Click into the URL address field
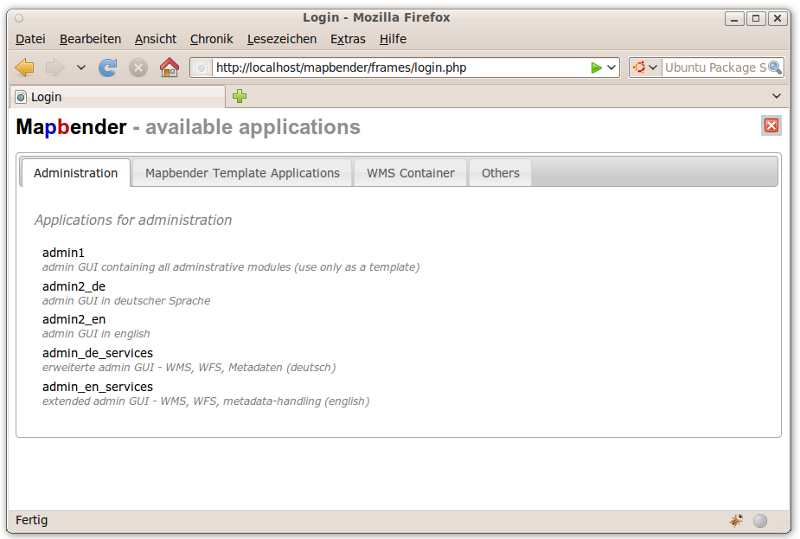 400,68
